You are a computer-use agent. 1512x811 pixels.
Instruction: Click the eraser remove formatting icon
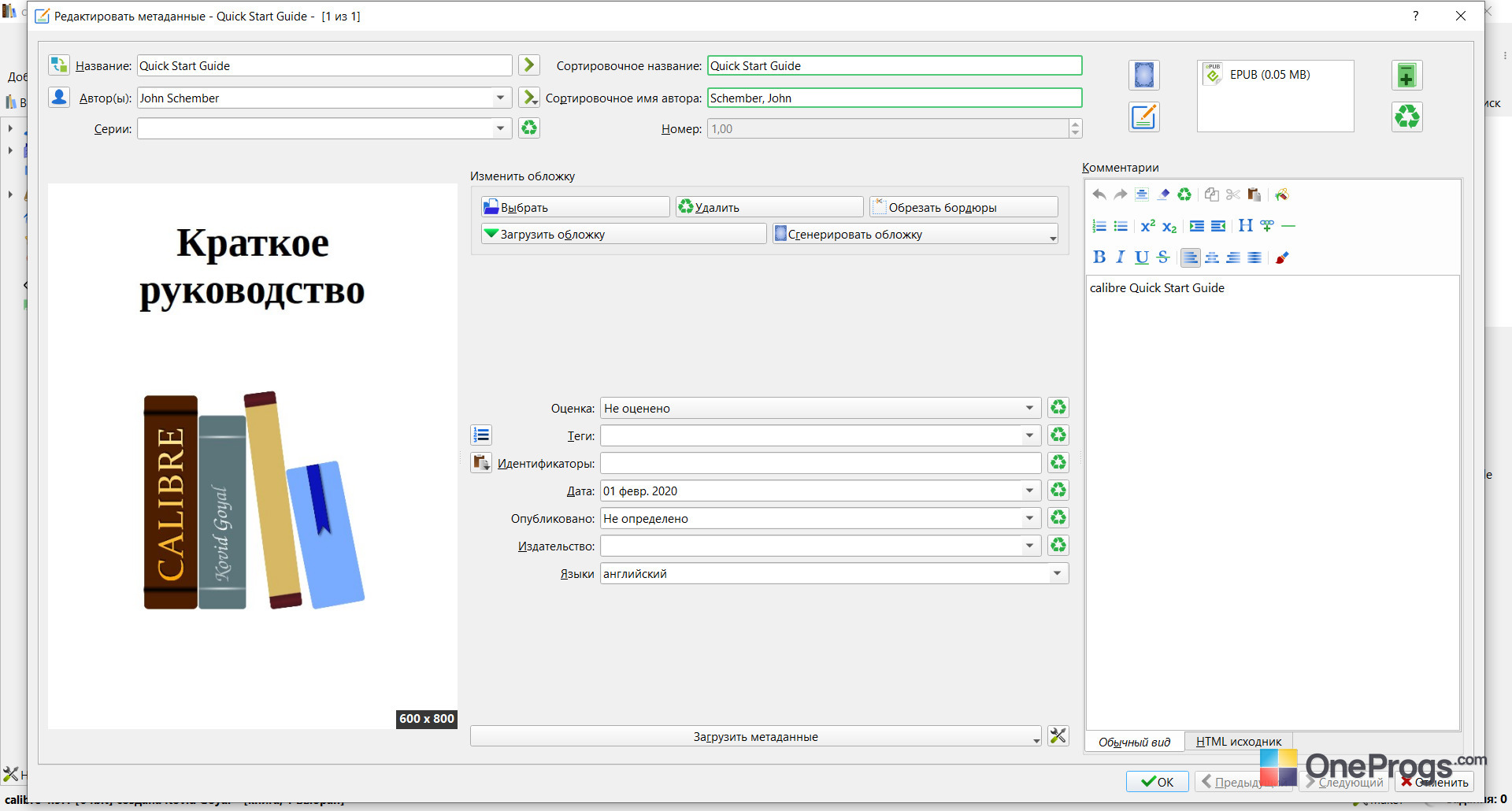click(x=1163, y=194)
